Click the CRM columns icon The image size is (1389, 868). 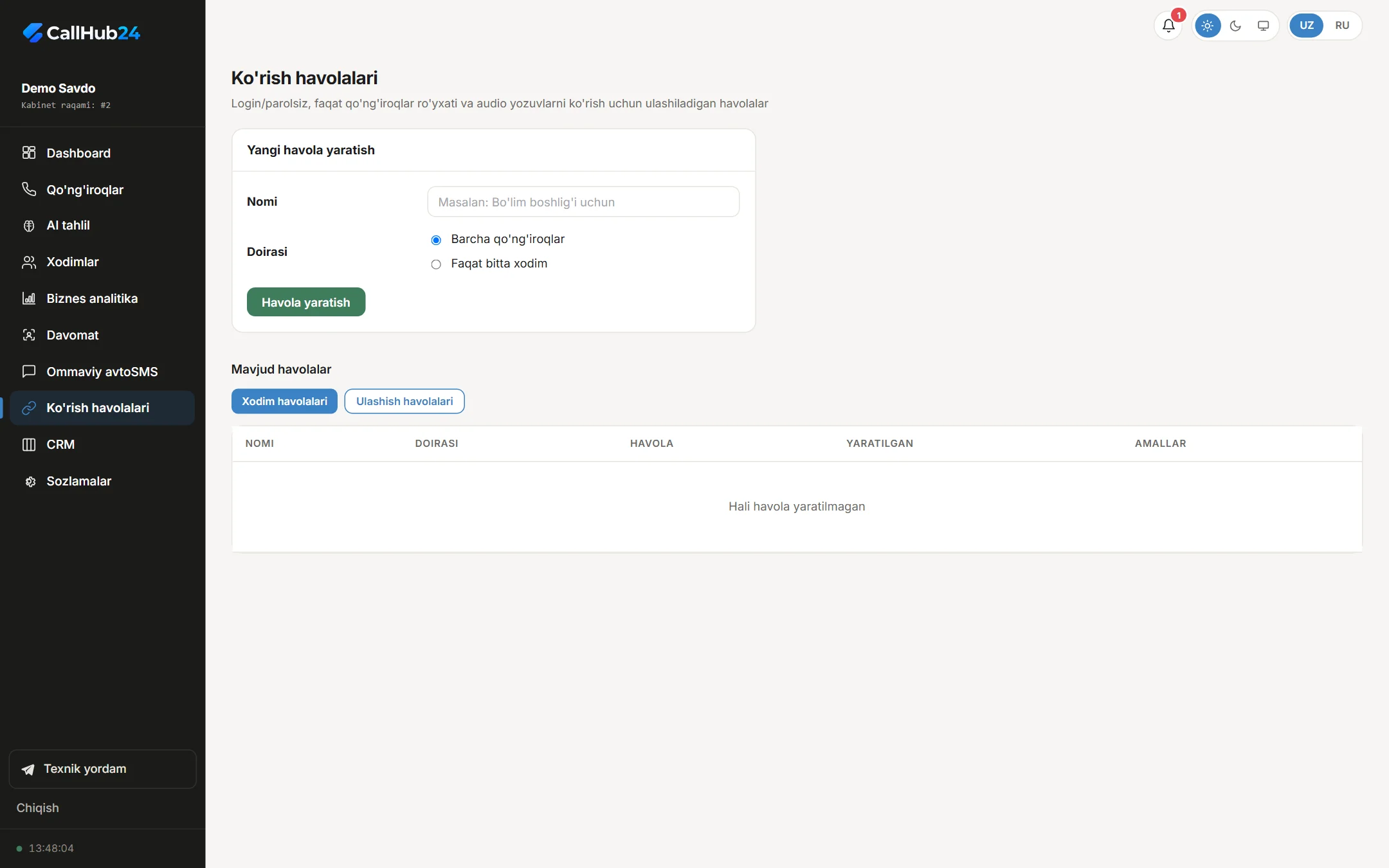coord(29,444)
